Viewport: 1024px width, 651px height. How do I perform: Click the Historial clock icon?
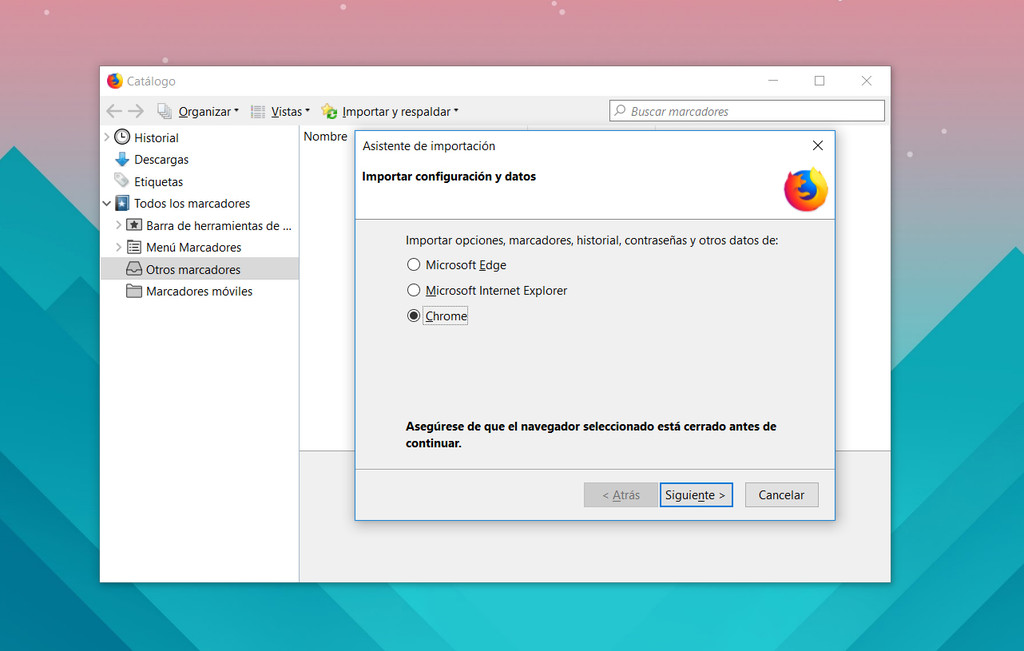point(122,137)
